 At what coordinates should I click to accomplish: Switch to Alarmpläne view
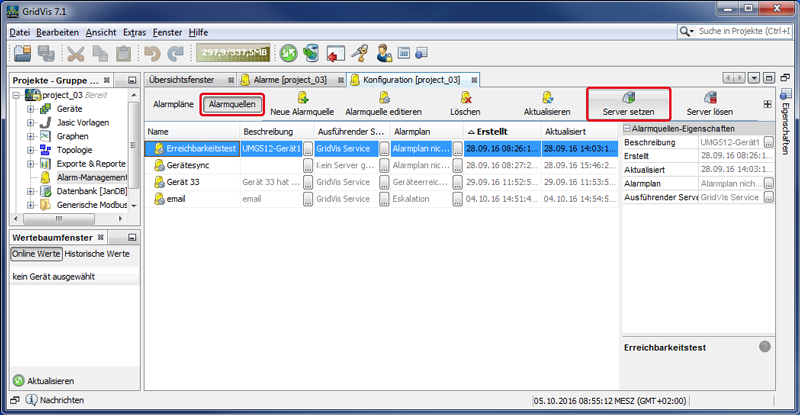coord(173,104)
